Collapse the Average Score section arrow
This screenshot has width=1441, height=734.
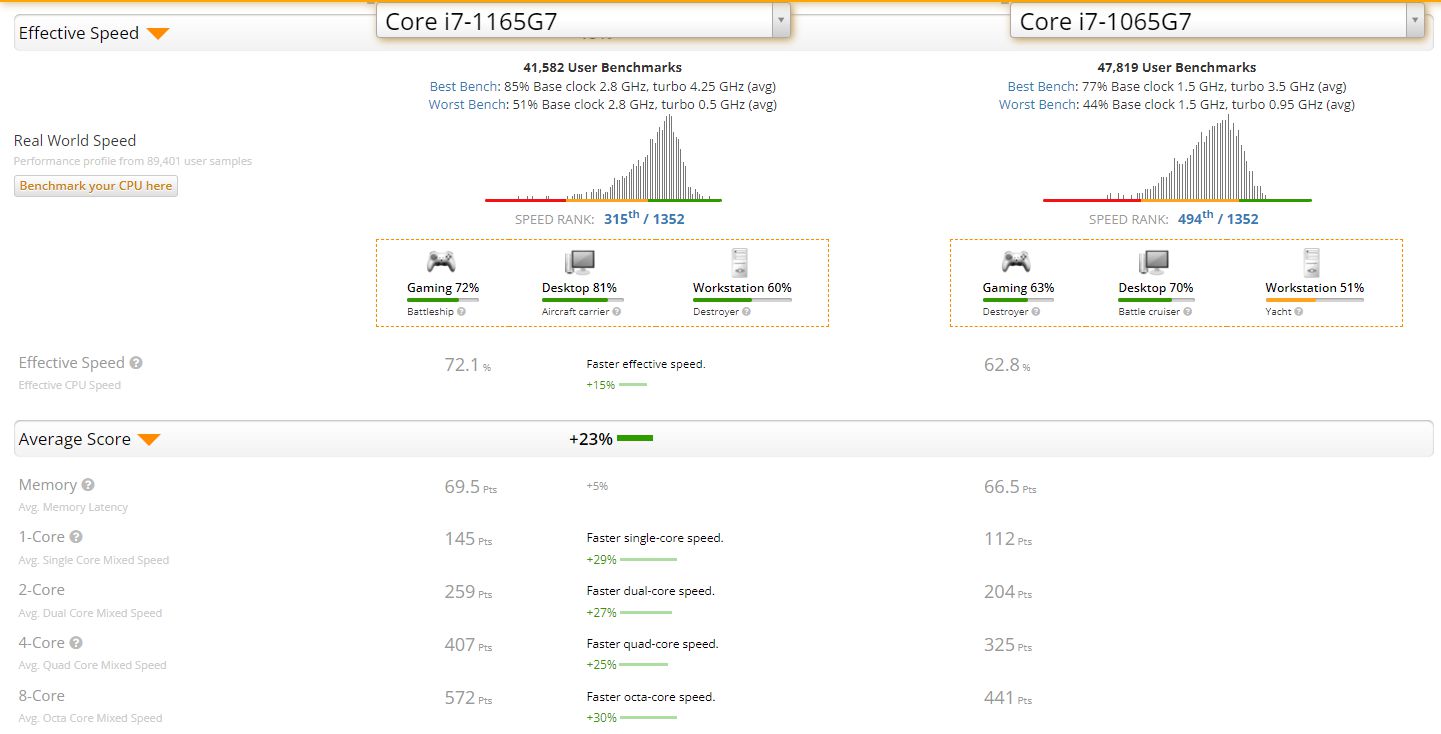click(149, 440)
